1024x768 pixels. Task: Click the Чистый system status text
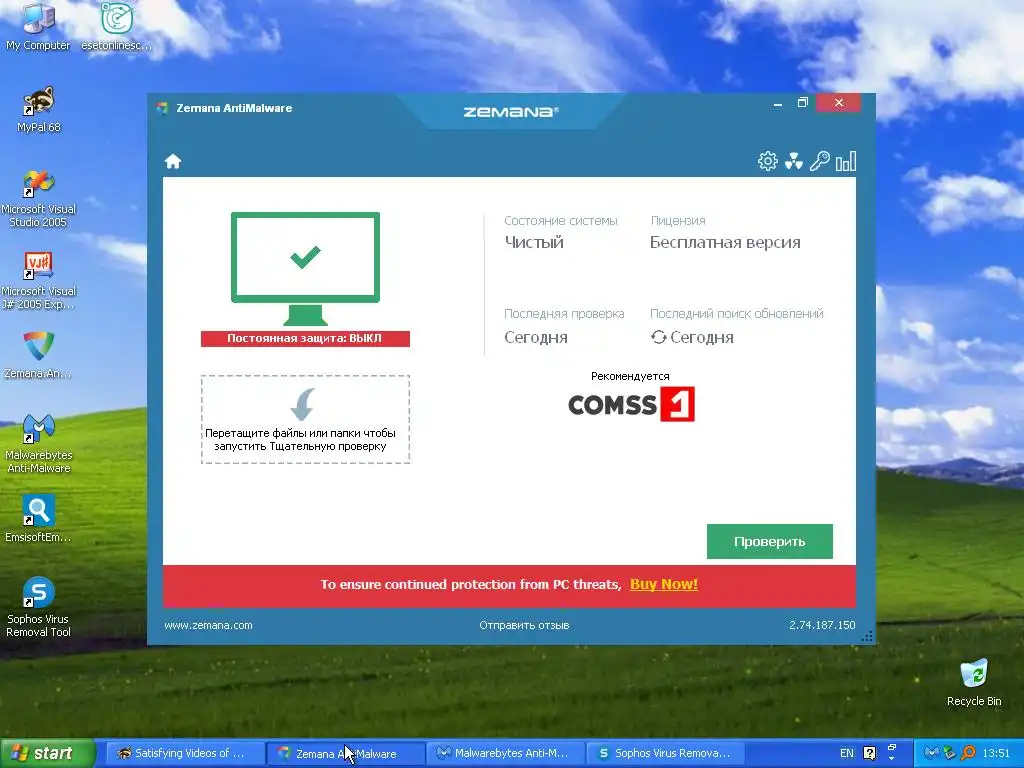[534, 242]
